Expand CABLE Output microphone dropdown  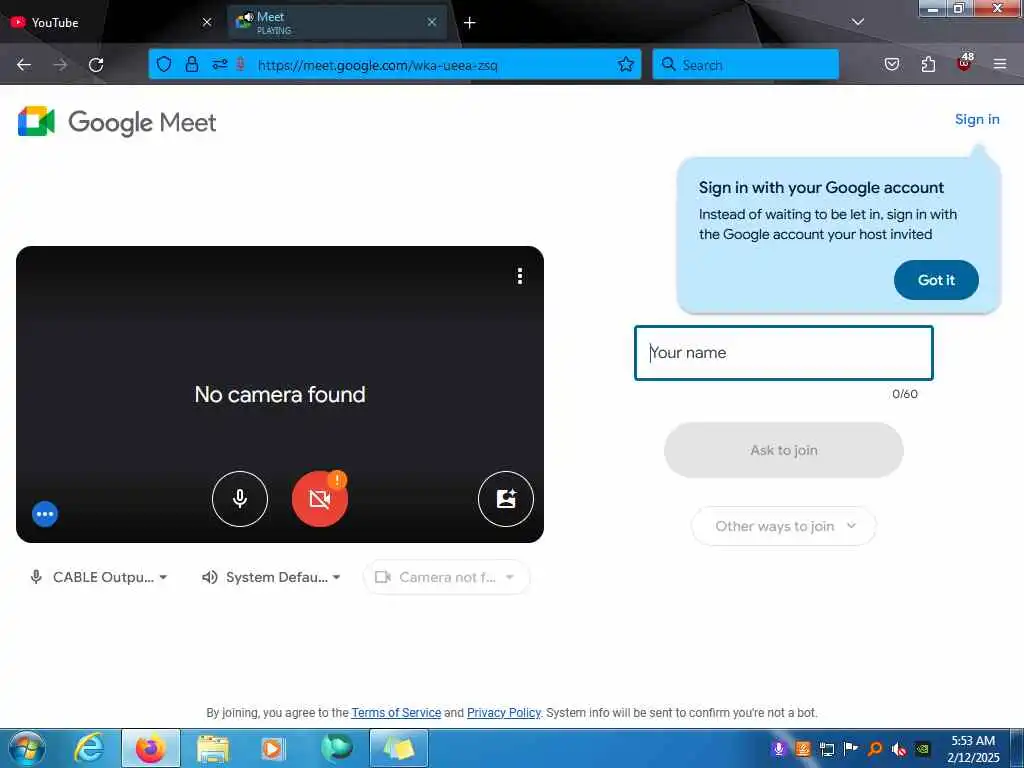point(99,577)
